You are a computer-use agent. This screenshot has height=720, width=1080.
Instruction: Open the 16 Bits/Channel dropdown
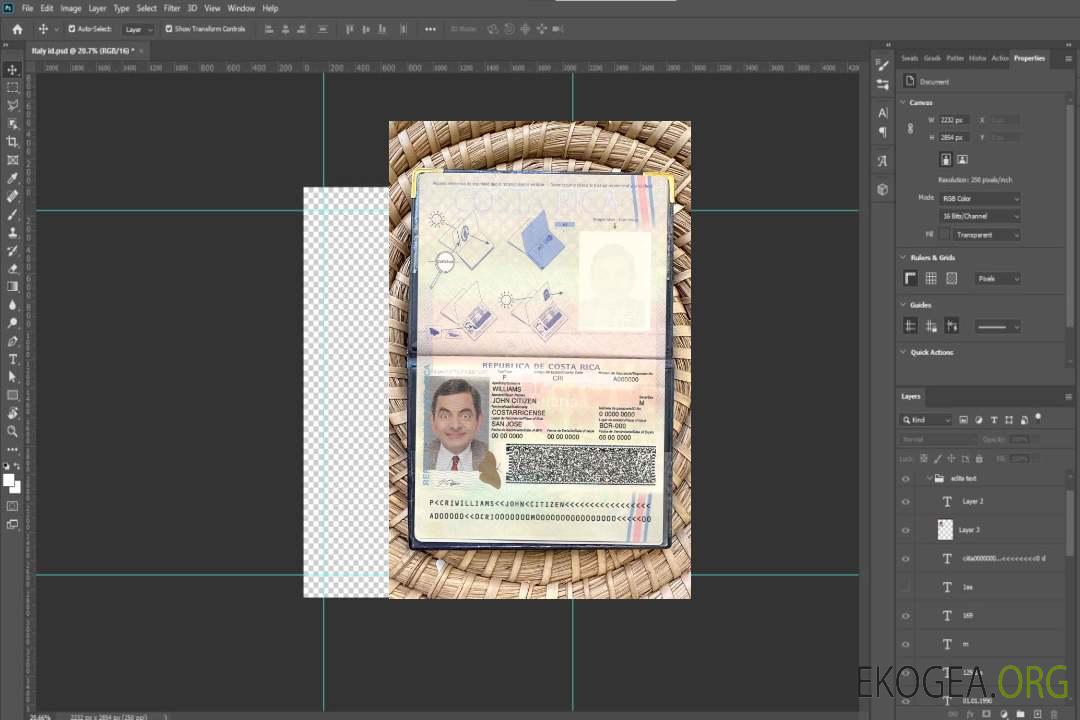[980, 216]
